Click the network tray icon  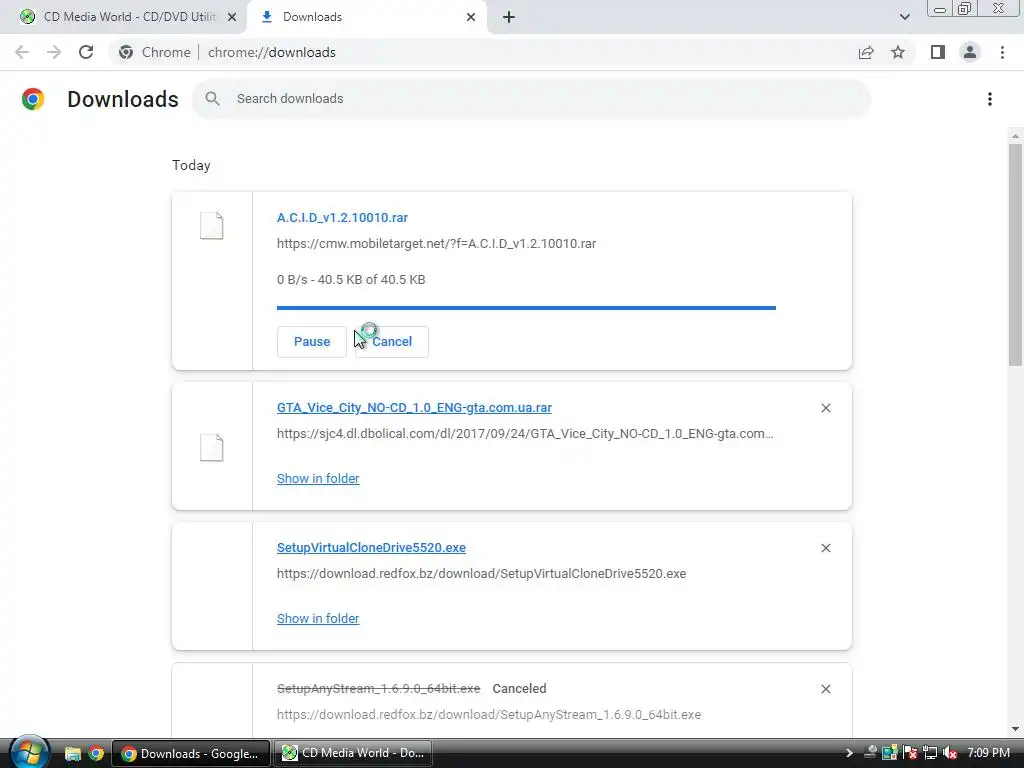pyautogui.click(x=930, y=754)
